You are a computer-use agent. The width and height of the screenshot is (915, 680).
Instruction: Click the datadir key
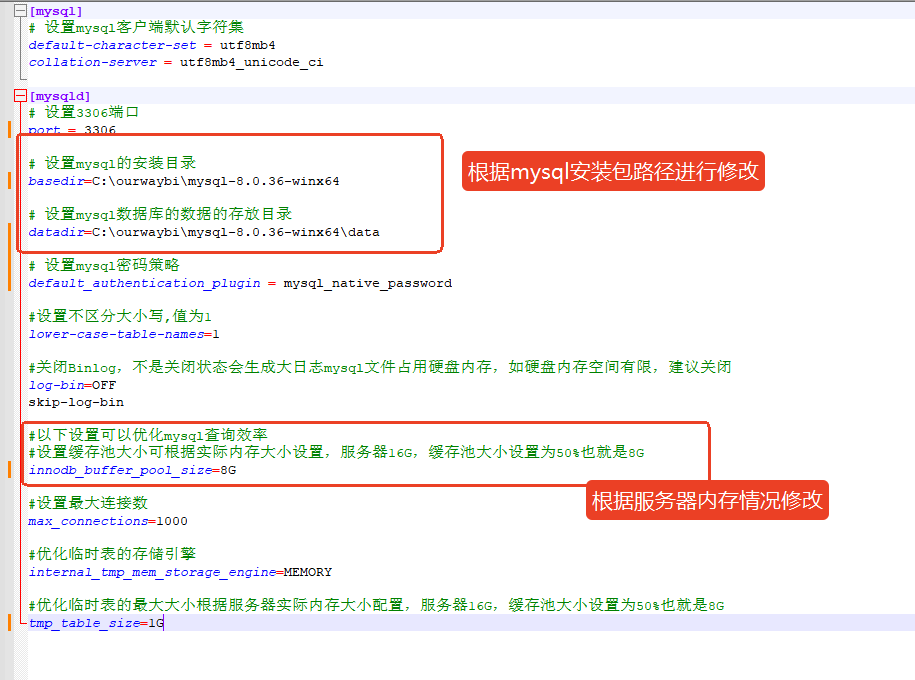(56, 232)
